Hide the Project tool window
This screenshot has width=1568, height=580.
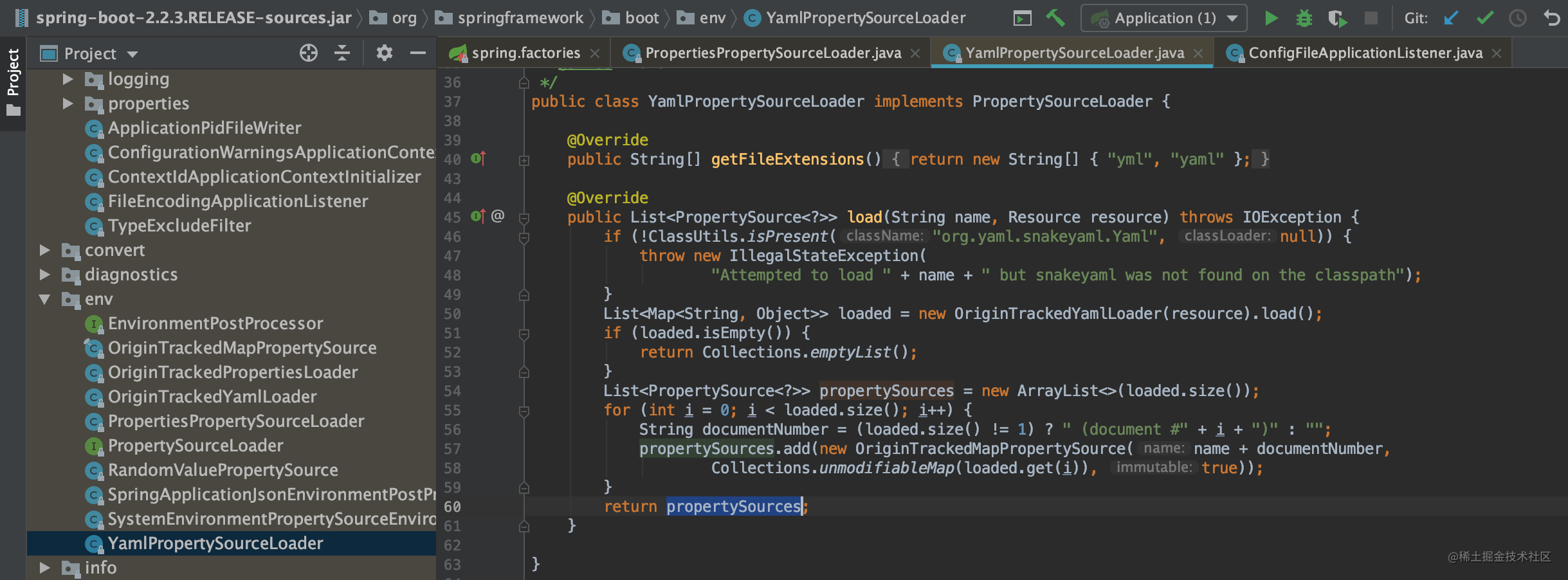[x=418, y=53]
